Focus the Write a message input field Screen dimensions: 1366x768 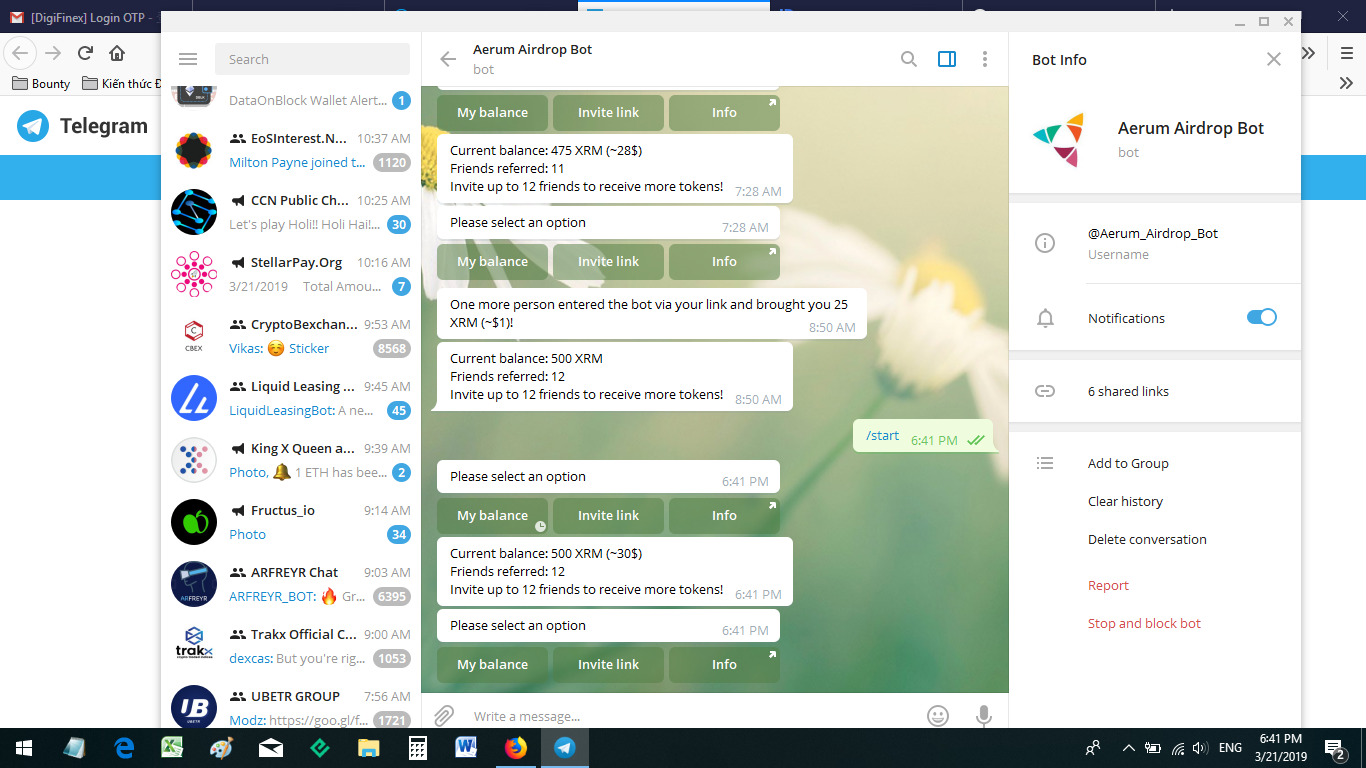pos(690,716)
